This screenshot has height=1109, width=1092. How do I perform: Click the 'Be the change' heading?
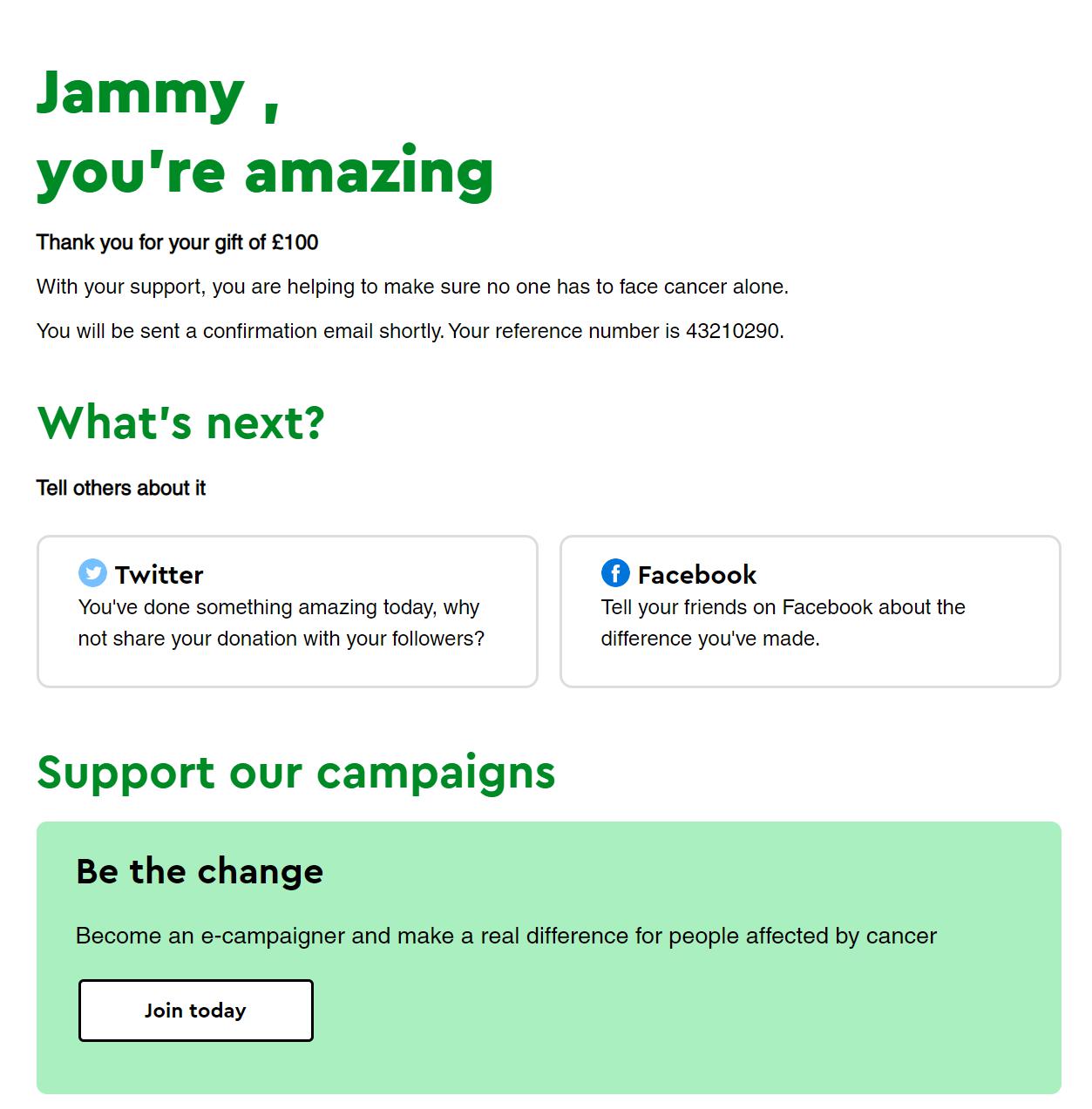(x=199, y=871)
